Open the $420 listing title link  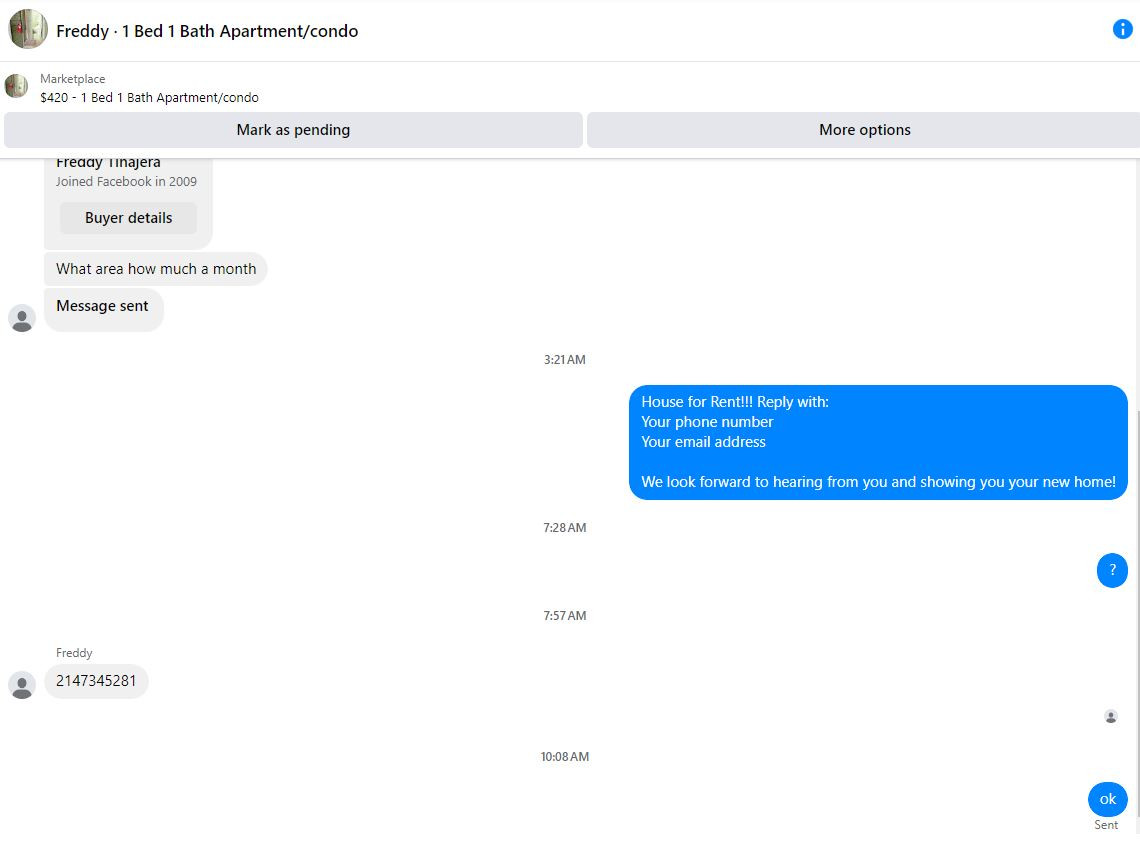[149, 97]
